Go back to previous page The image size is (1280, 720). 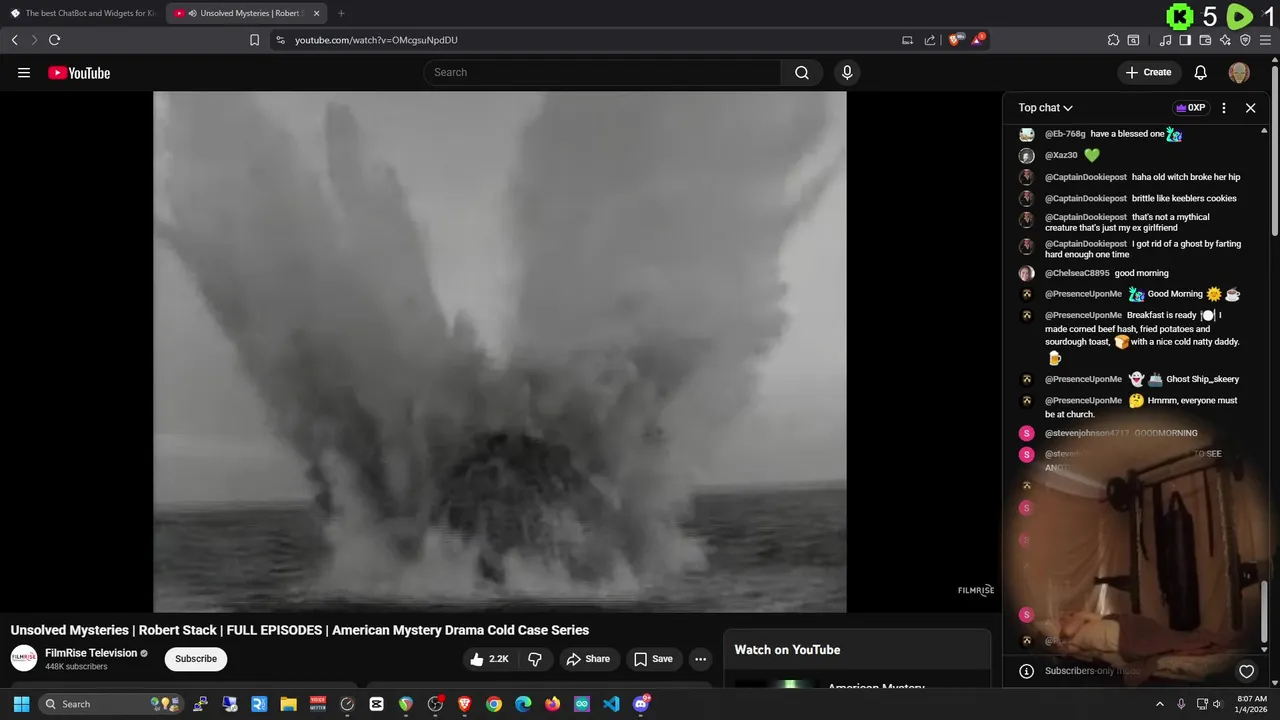[x=14, y=40]
